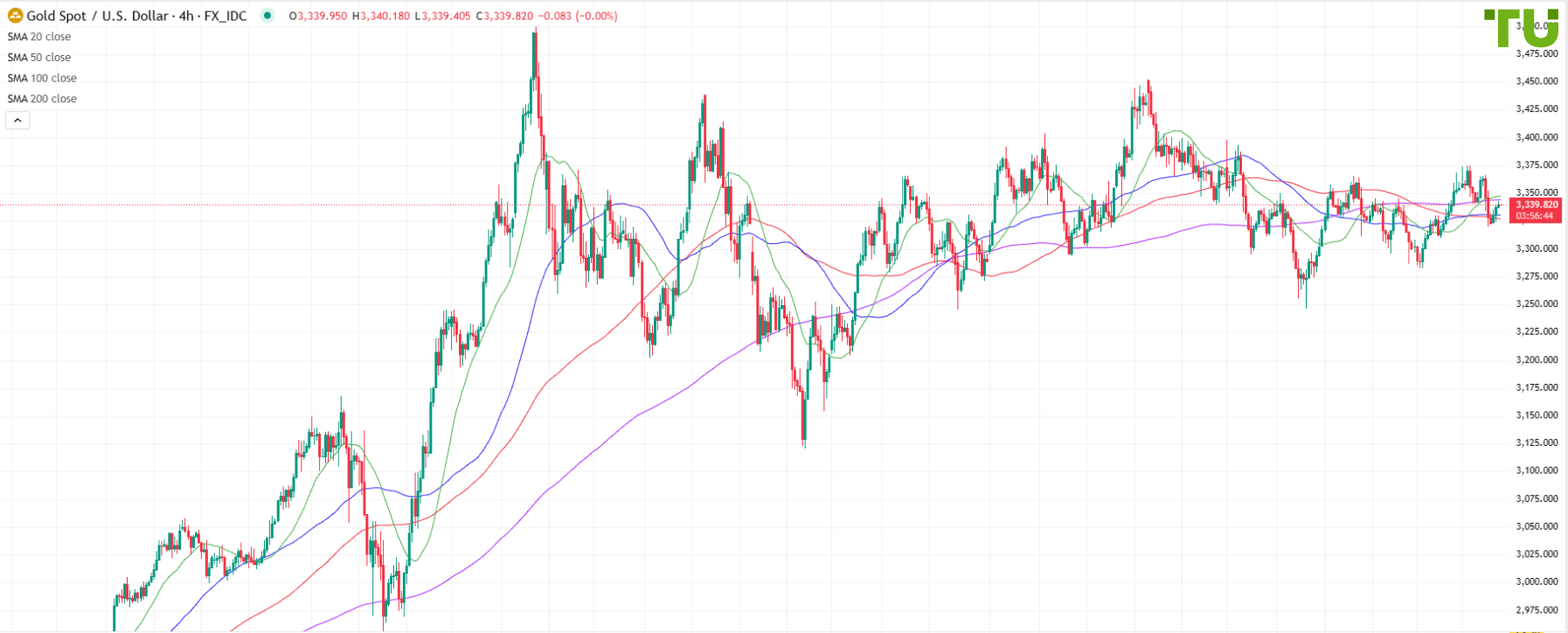Click the 3,425.000 price axis label
The height and width of the screenshot is (633, 1568).
point(1537,109)
